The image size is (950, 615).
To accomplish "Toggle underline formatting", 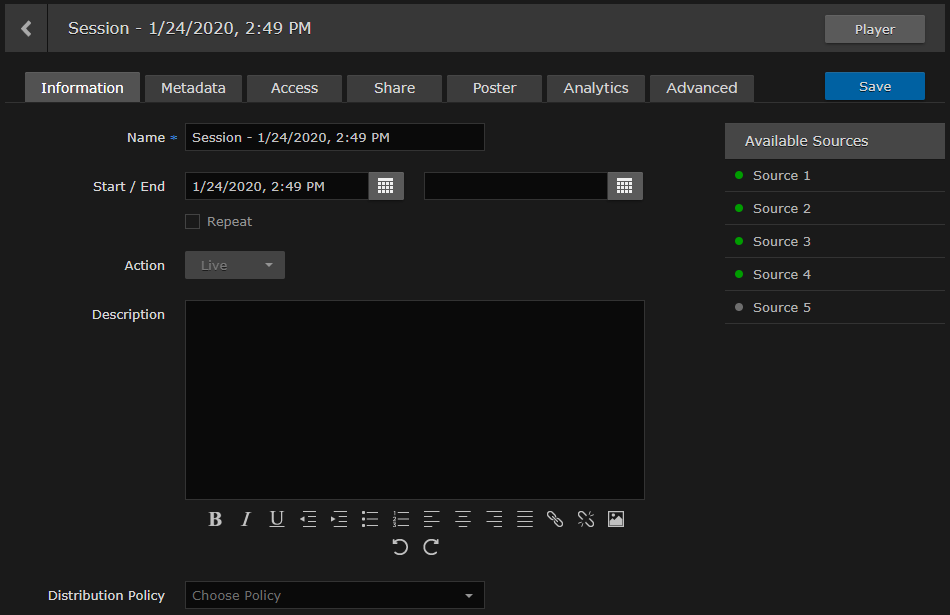I will pyautogui.click(x=277, y=519).
